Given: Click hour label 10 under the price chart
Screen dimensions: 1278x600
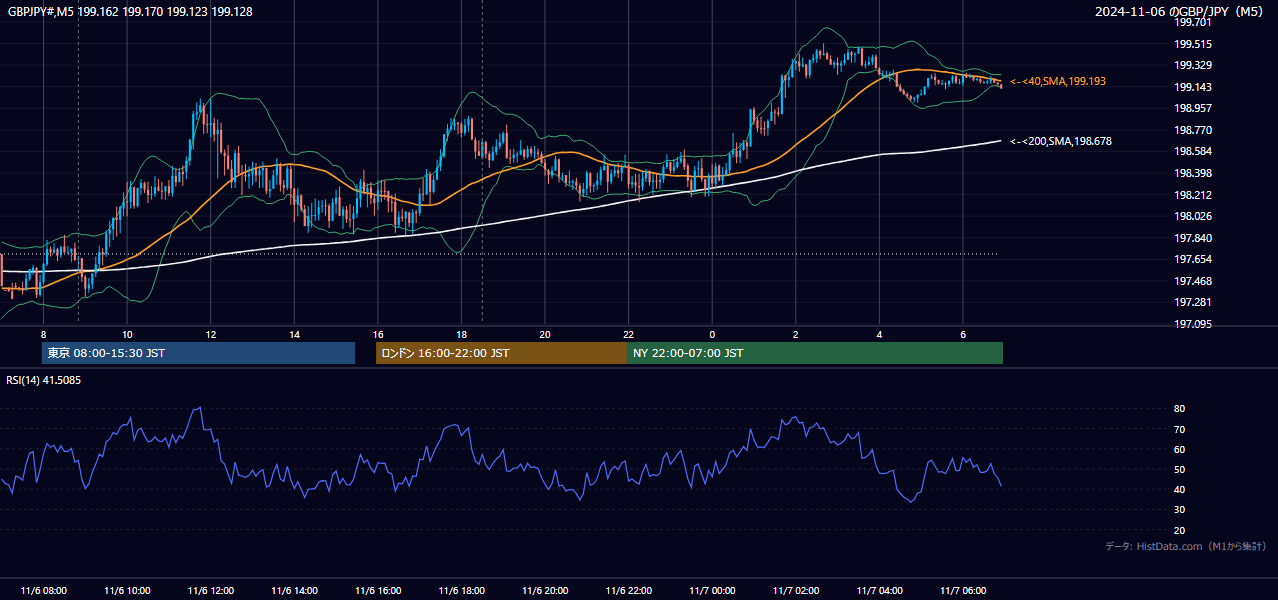Looking at the screenshot, I should point(127,334).
